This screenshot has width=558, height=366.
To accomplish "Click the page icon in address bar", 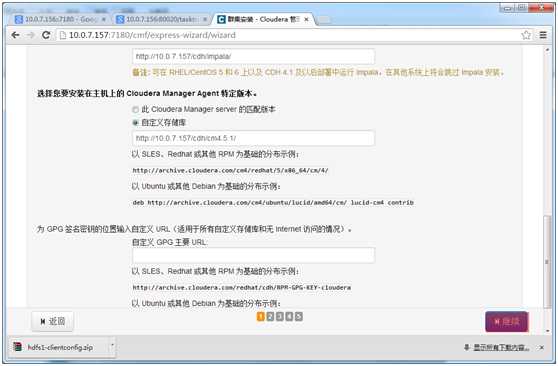I will [x=63, y=35].
